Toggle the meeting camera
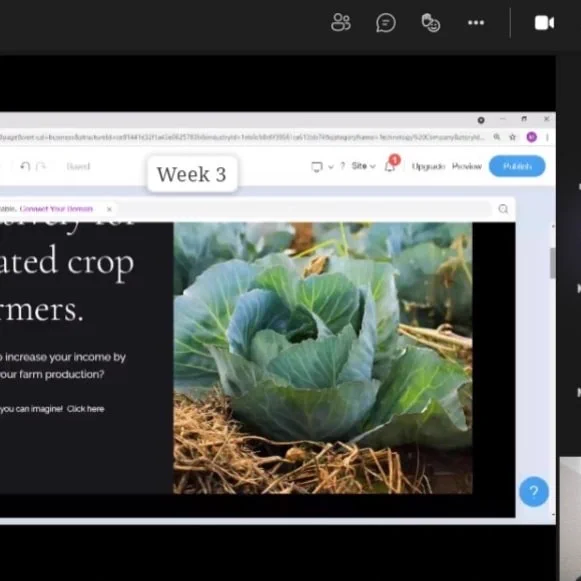 (544, 23)
